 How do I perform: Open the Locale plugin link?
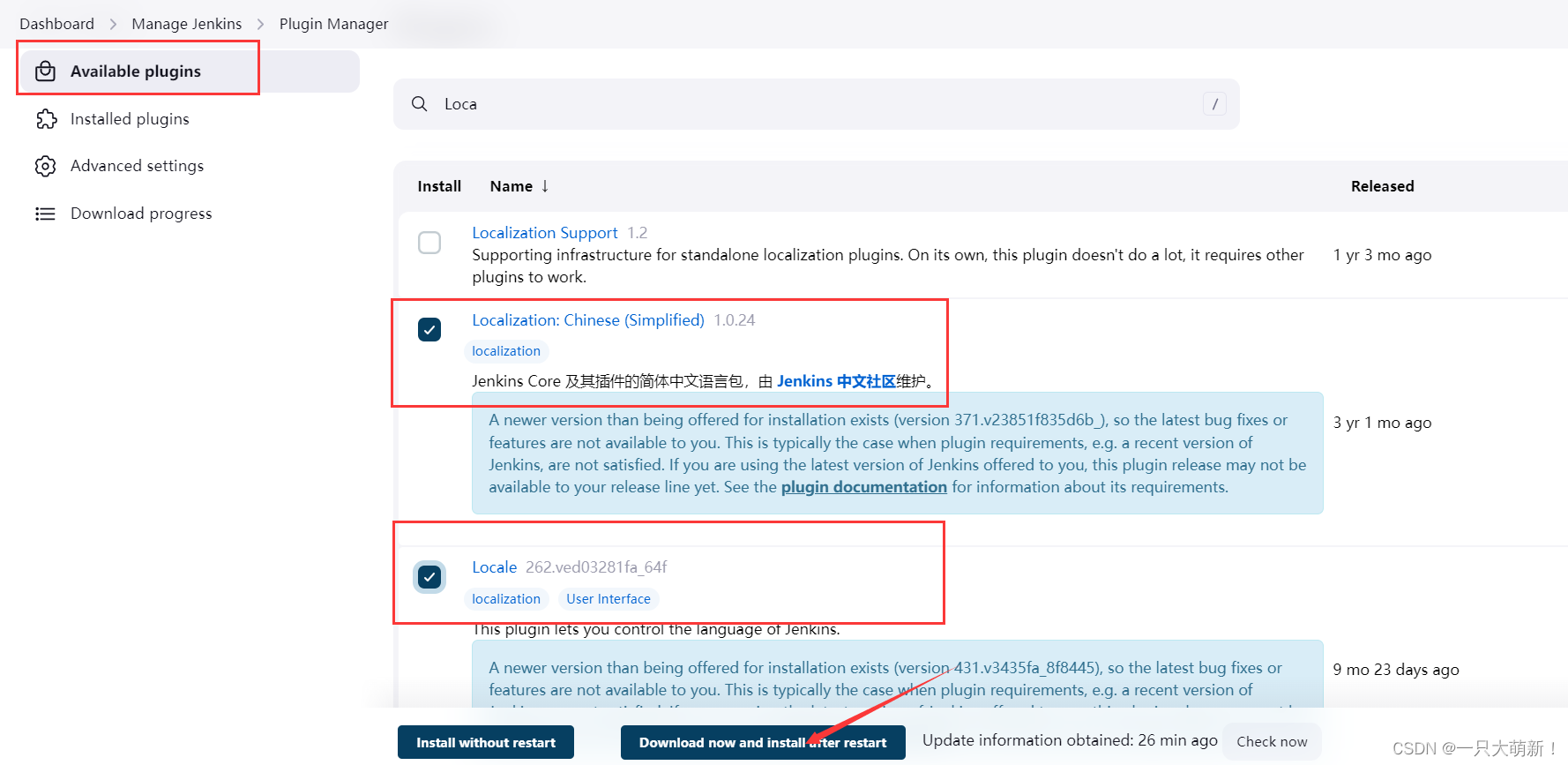tap(494, 567)
